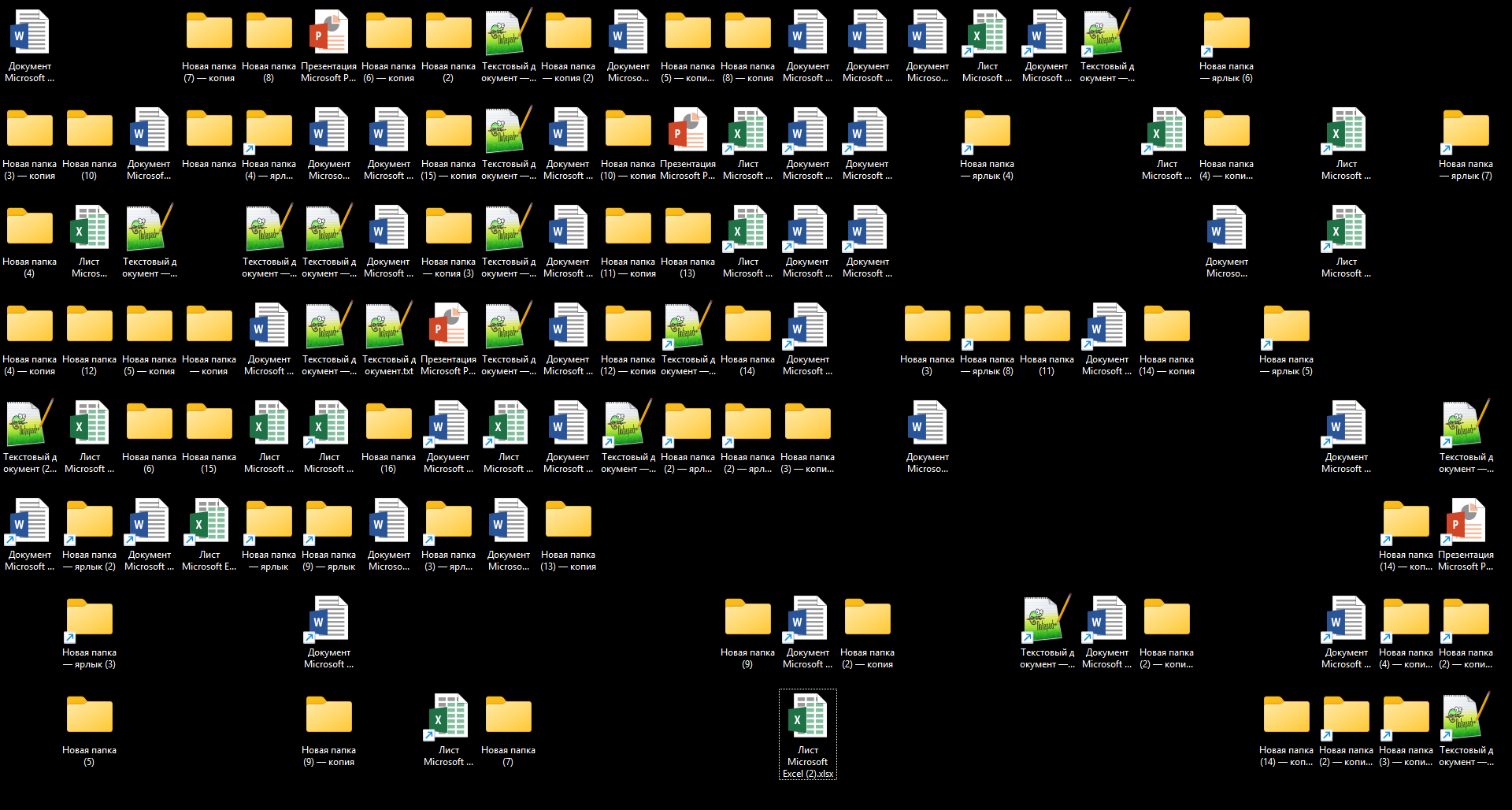The image size is (1512, 810).
Task: Open the Текстовый документ.txt Notepad++ file
Action: 388,327
